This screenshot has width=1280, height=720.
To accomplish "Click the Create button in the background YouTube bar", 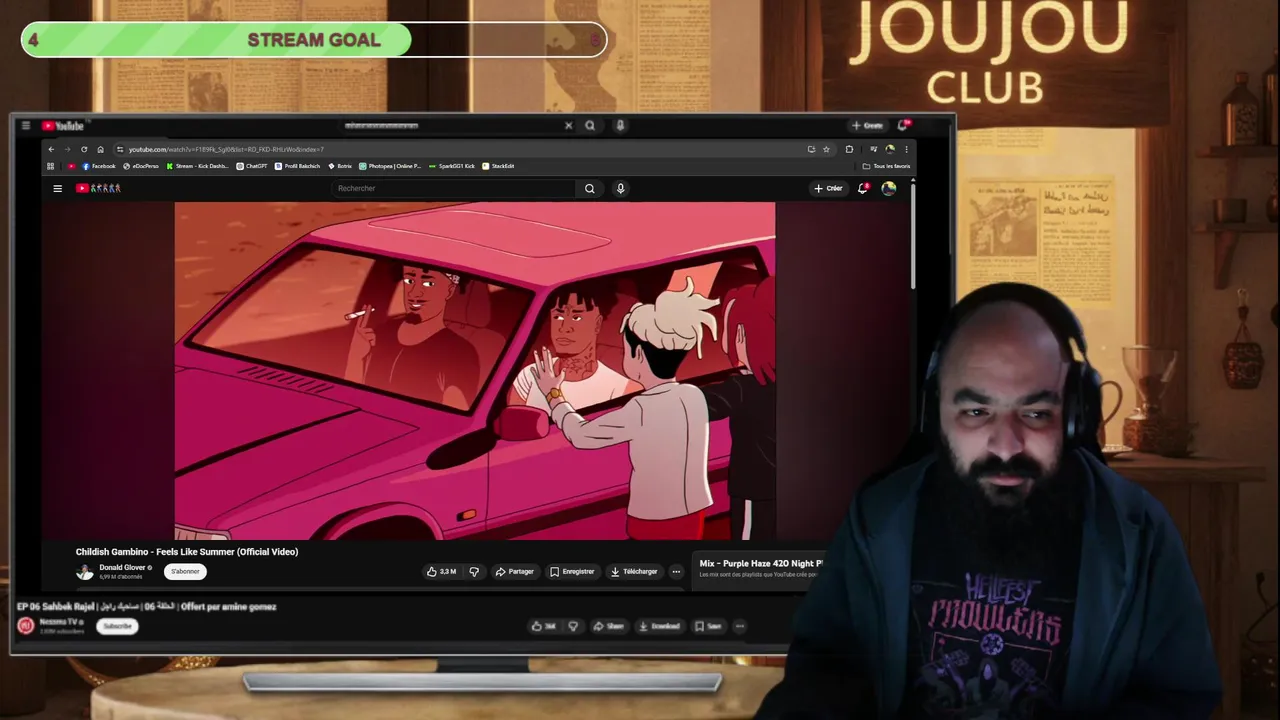I will [867, 126].
